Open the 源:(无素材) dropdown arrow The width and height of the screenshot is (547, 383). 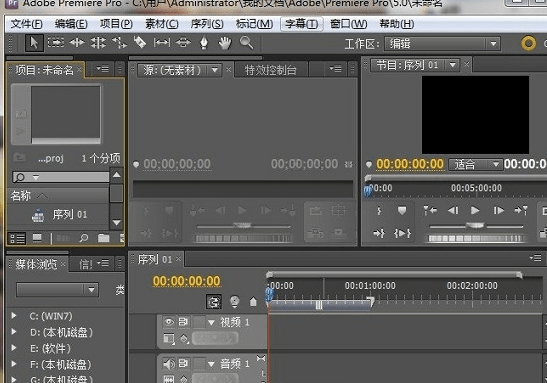point(215,70)
